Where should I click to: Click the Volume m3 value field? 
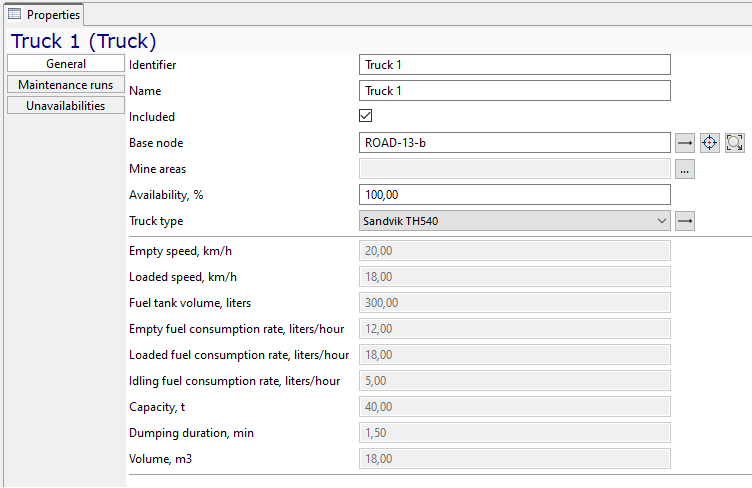(x=515, y=459)
